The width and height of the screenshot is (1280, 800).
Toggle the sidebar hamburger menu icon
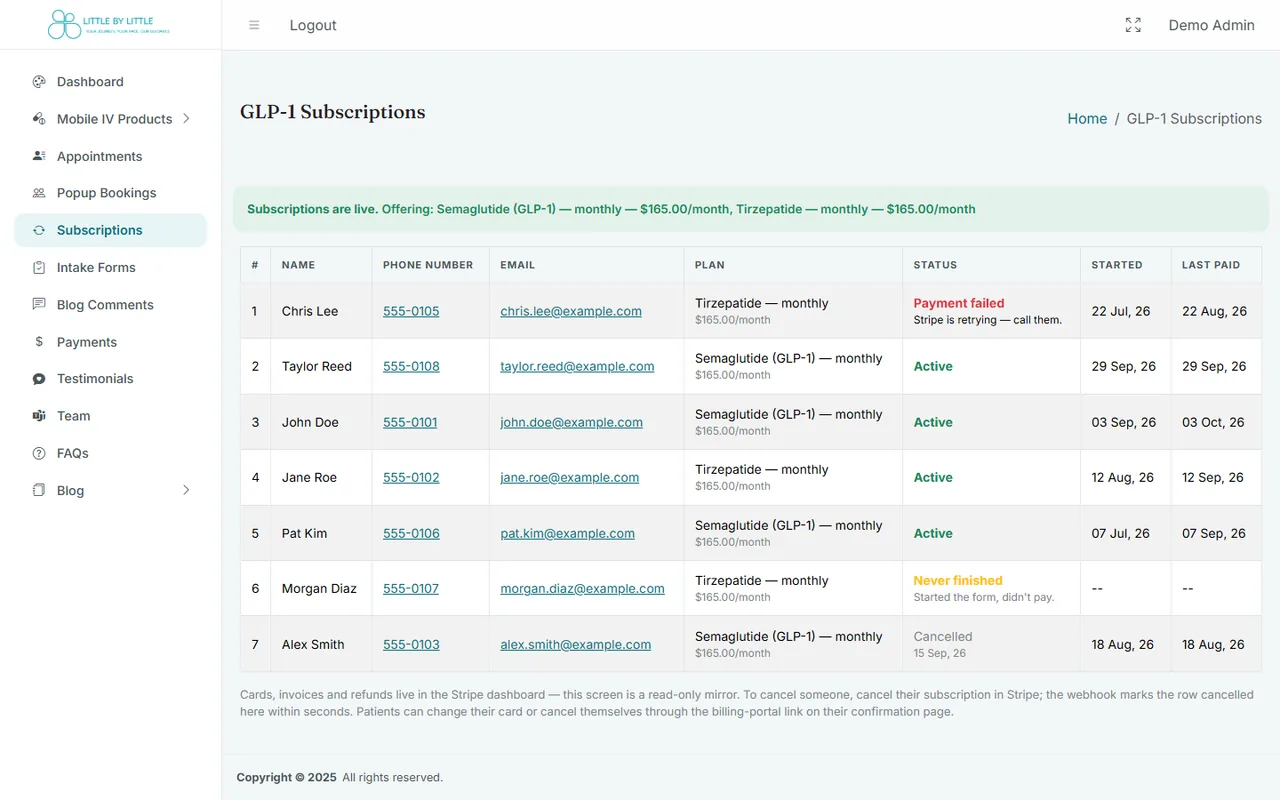click(x=254, y=25)
